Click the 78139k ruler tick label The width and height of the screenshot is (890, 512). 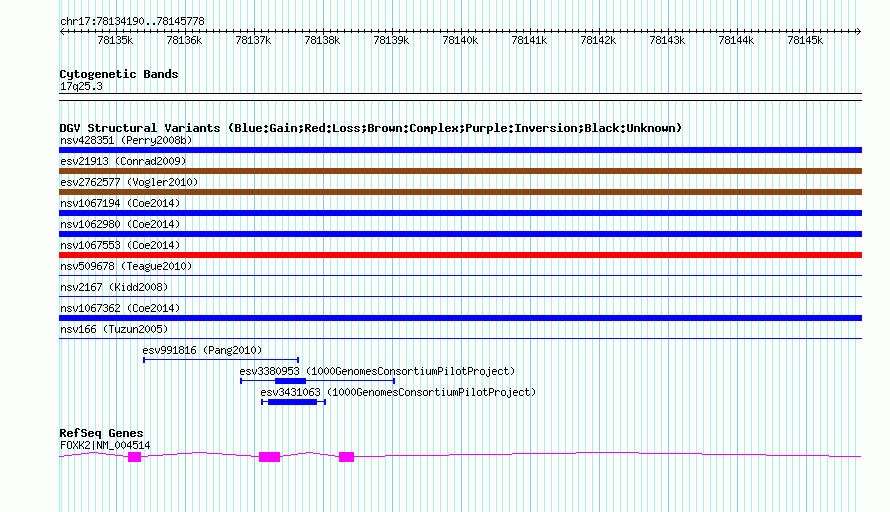(x=391, y=40)
